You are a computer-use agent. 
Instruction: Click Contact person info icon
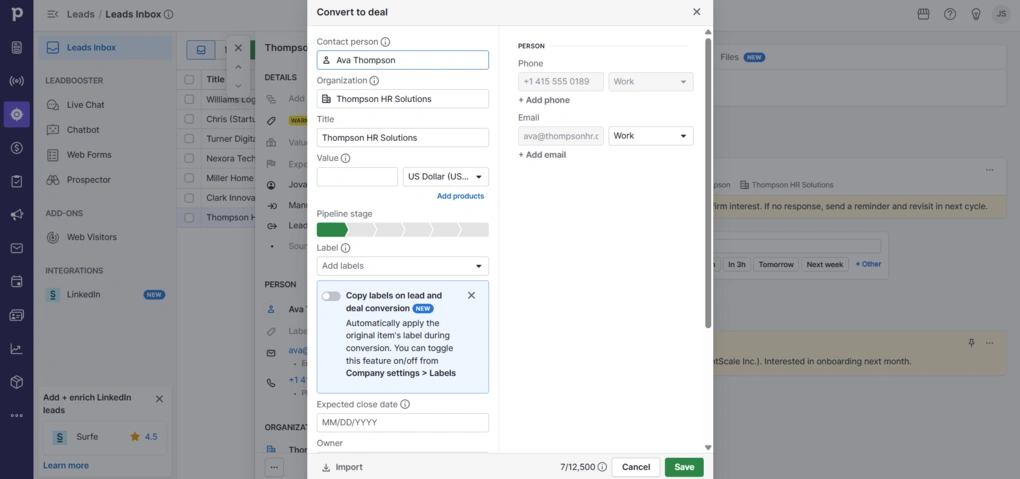click(x=385, y=42)
